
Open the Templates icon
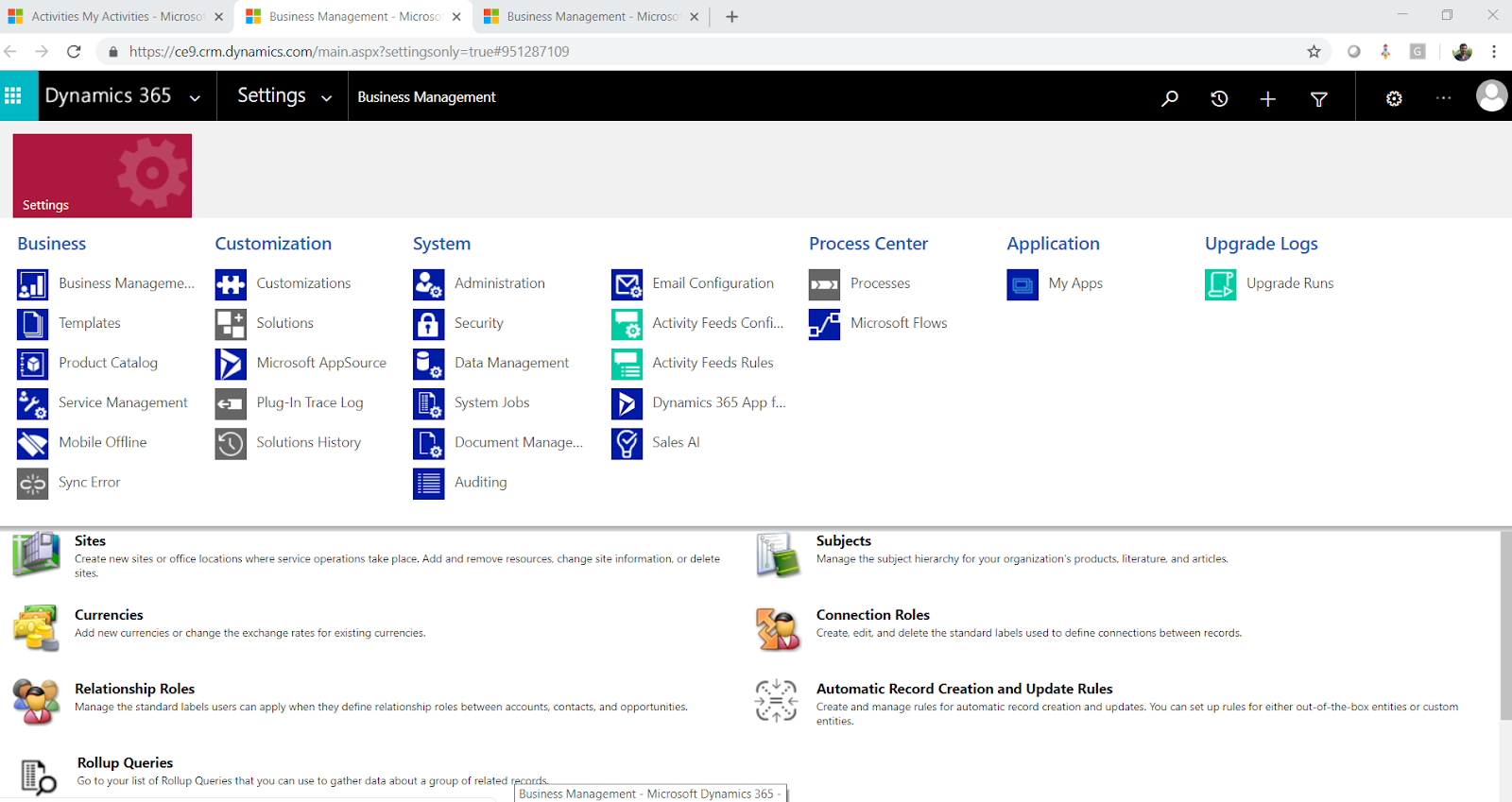tap(32, 324)
